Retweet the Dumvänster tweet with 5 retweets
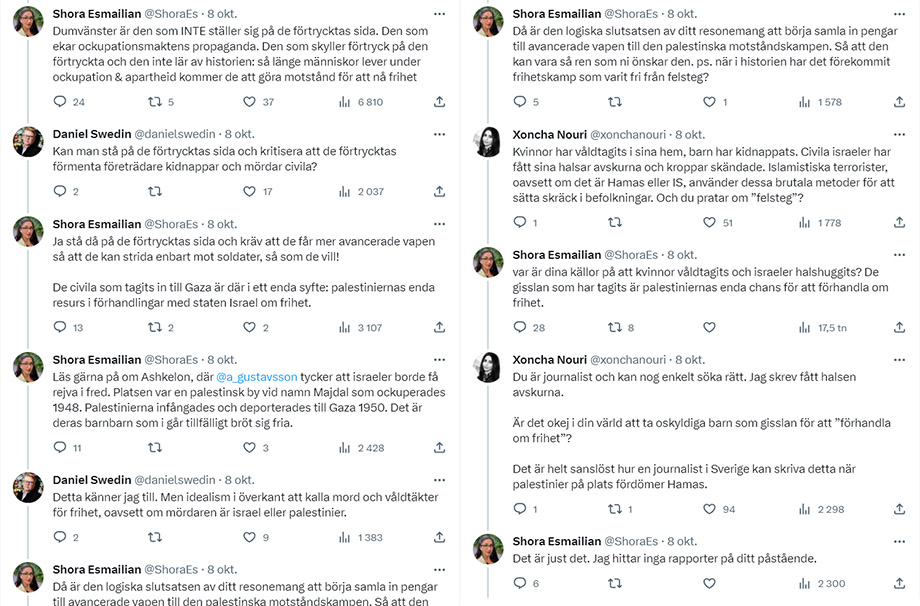920x606 pixels. click(155, 102)
